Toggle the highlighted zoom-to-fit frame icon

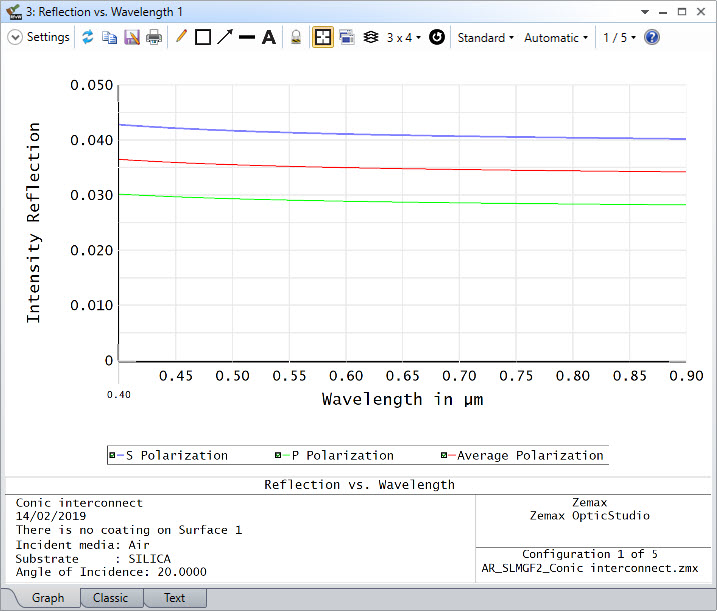pos(323,38)
